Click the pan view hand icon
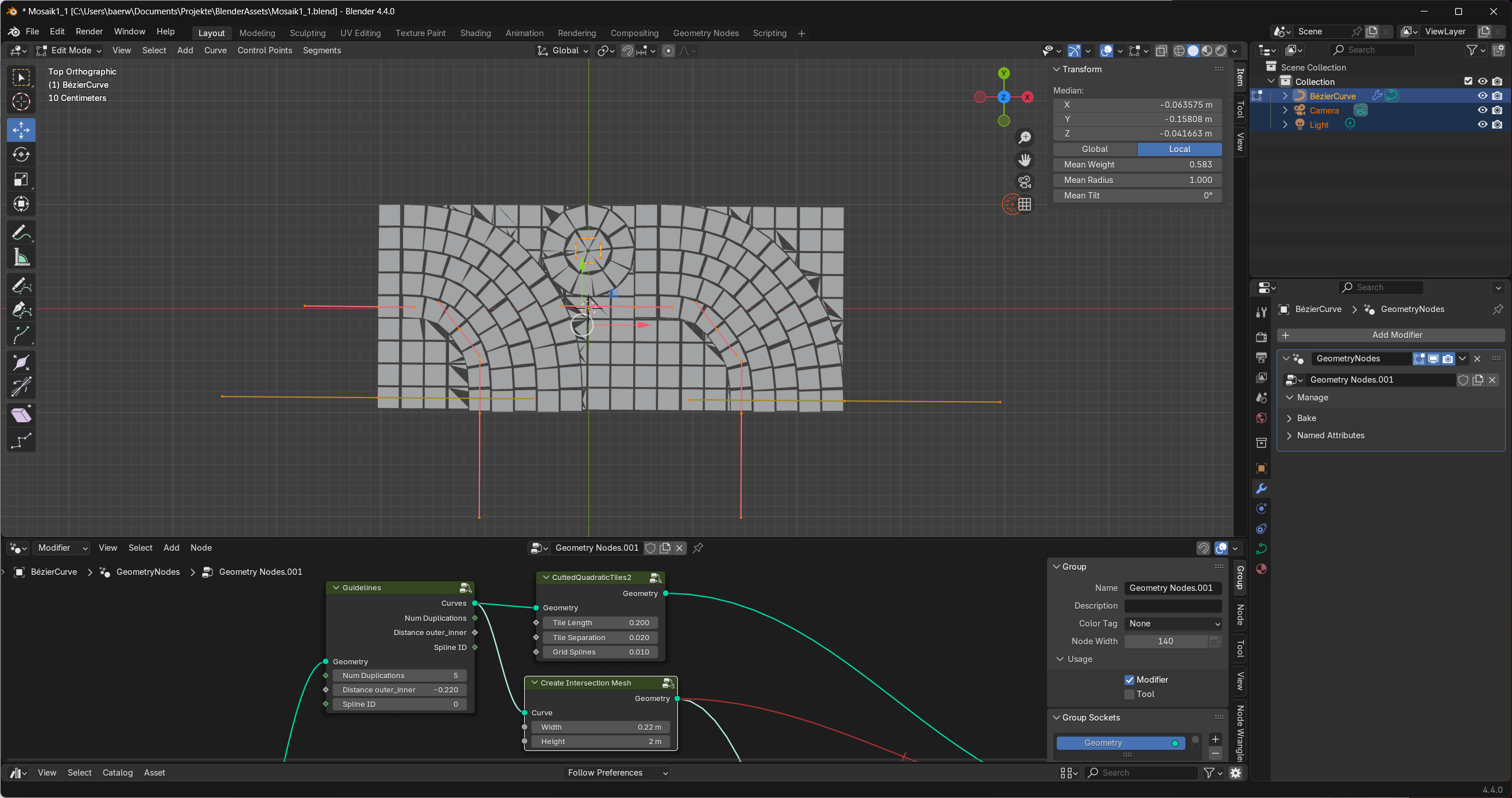The image size is (1512, 798). pyautogui.click(x=1025, y=160)
